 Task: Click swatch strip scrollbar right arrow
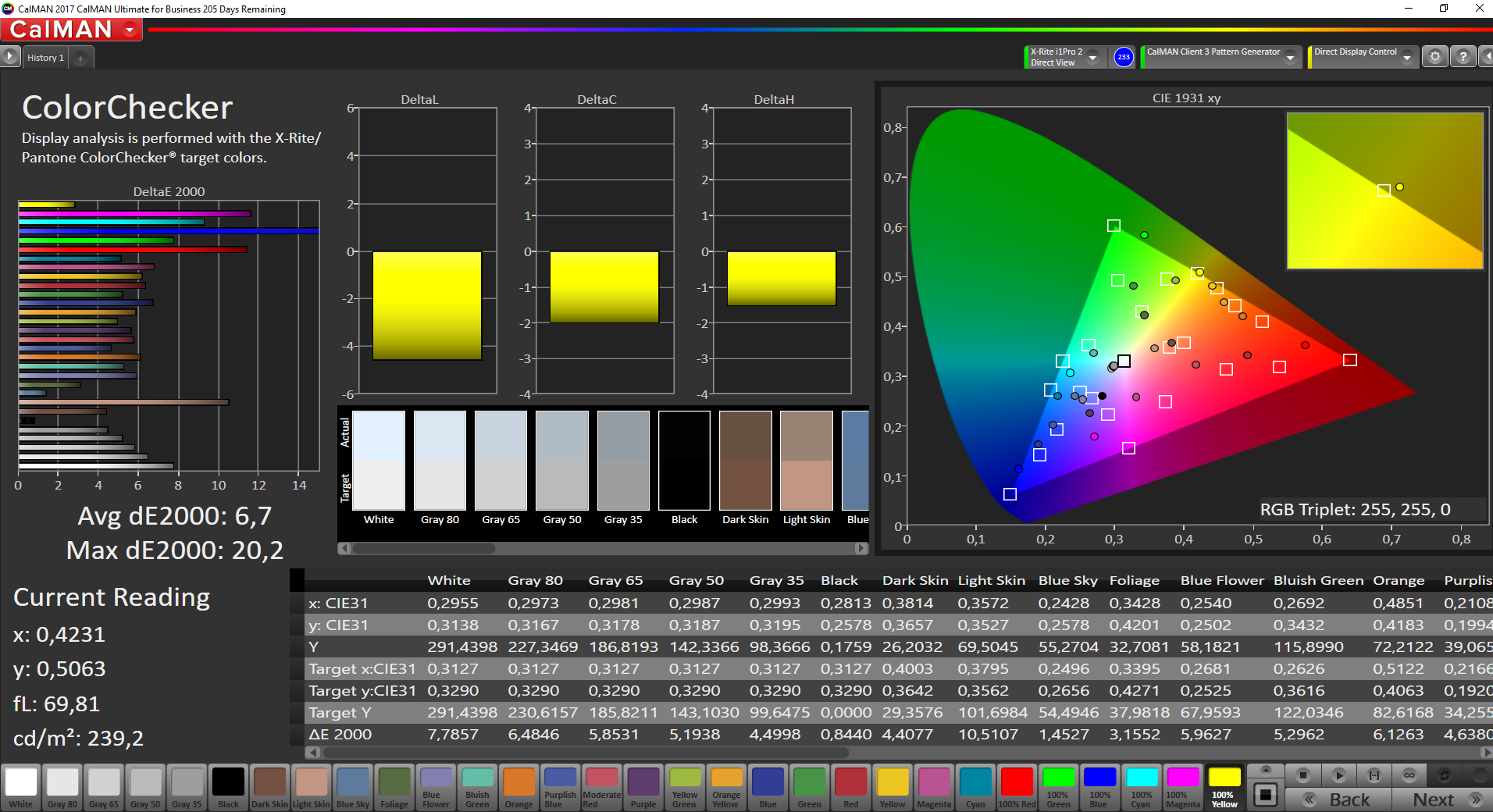click(x=861, y=548)
